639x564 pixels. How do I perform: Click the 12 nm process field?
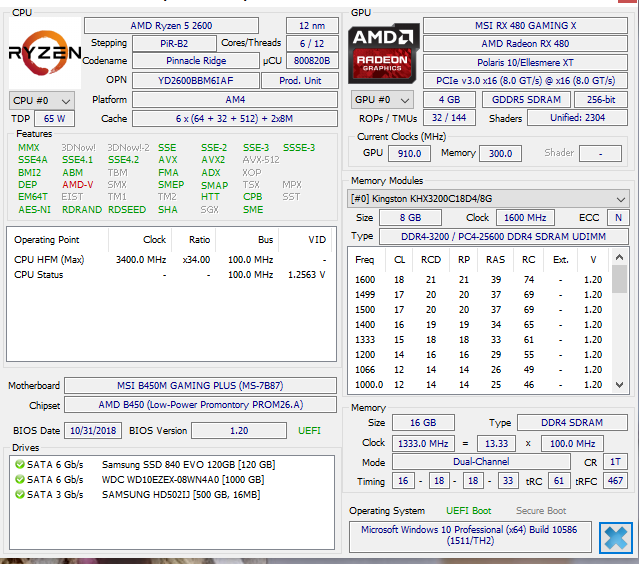click(312, 26)
